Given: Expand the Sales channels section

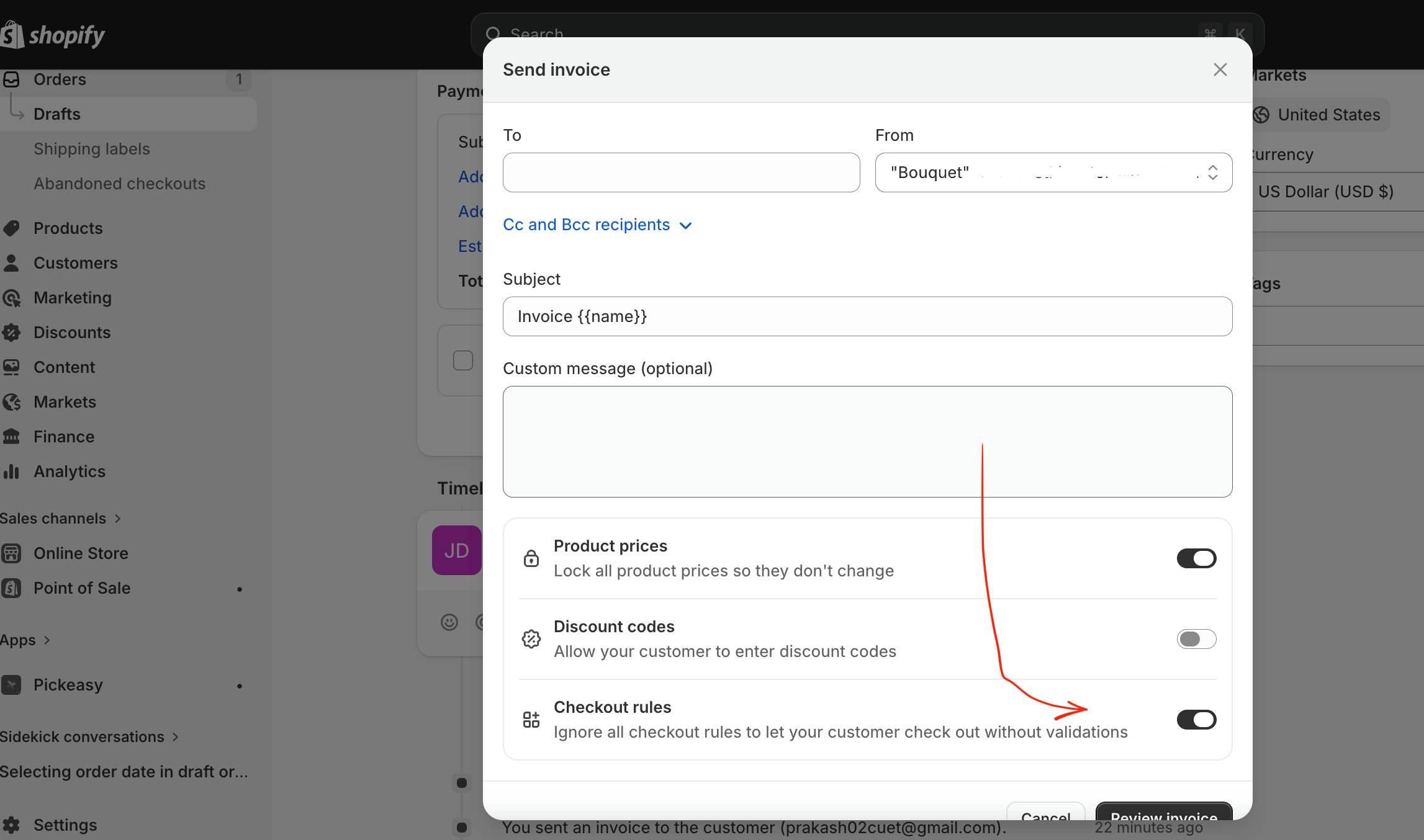Looking at the screenshot, I should [x=60, y=519].
